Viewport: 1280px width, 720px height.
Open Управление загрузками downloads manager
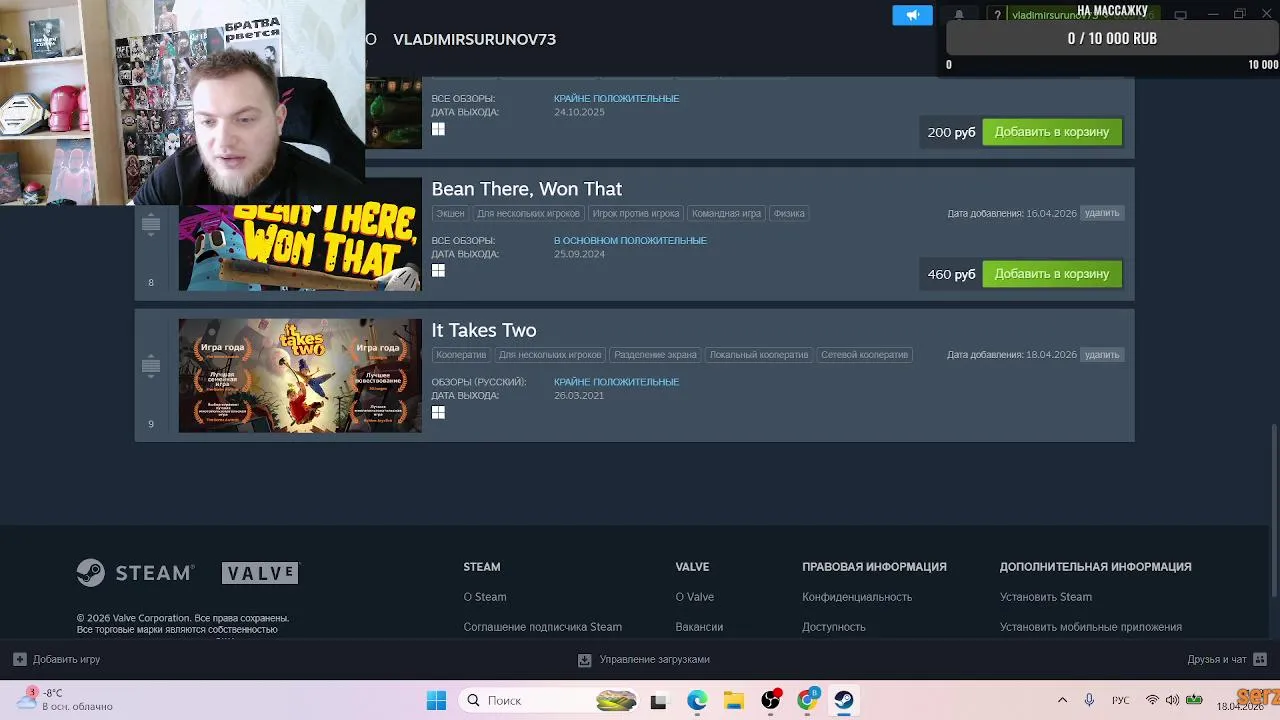[644, 660]
